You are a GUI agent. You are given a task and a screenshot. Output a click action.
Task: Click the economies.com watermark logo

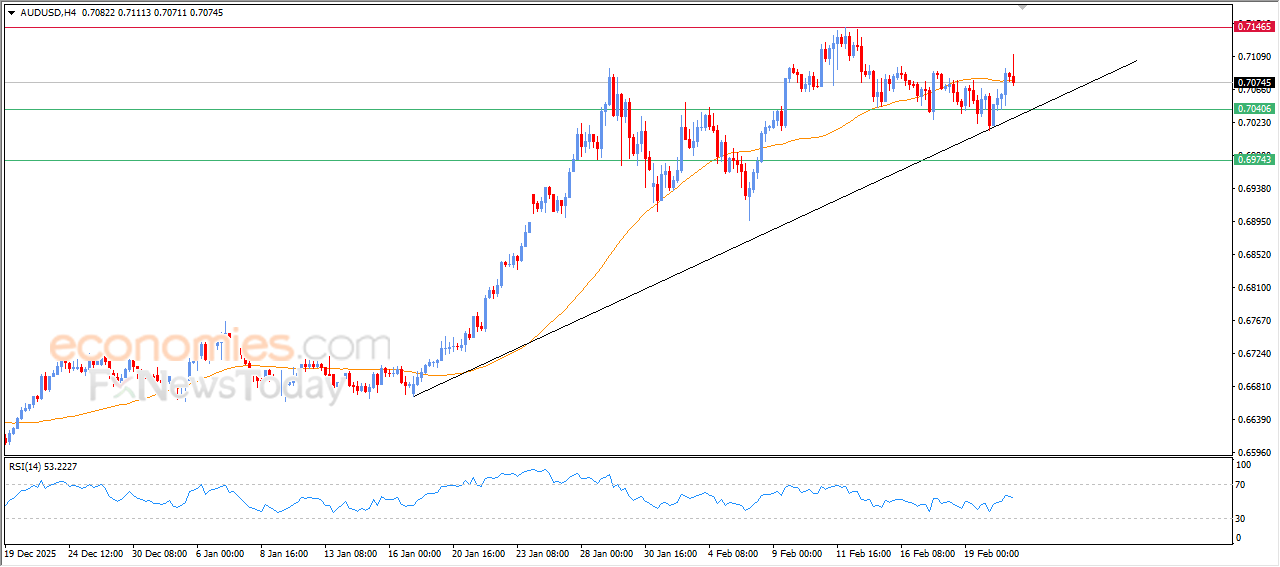(x=220, y=347)
